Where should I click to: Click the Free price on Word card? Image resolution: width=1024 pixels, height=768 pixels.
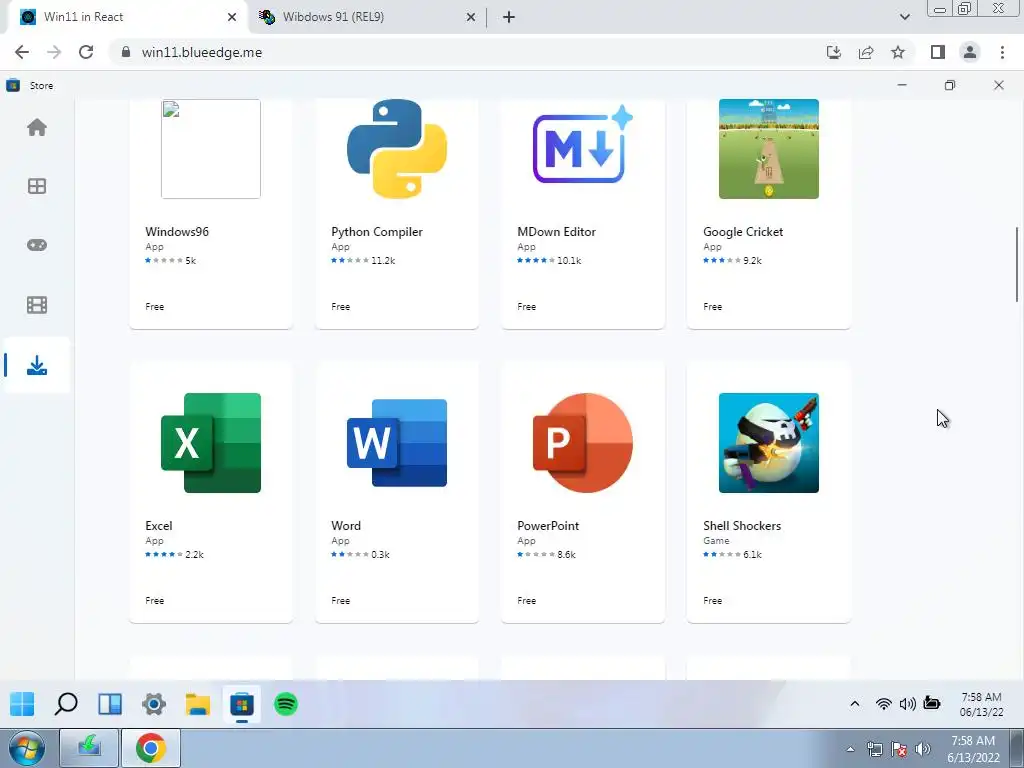[x=341, y=601]
